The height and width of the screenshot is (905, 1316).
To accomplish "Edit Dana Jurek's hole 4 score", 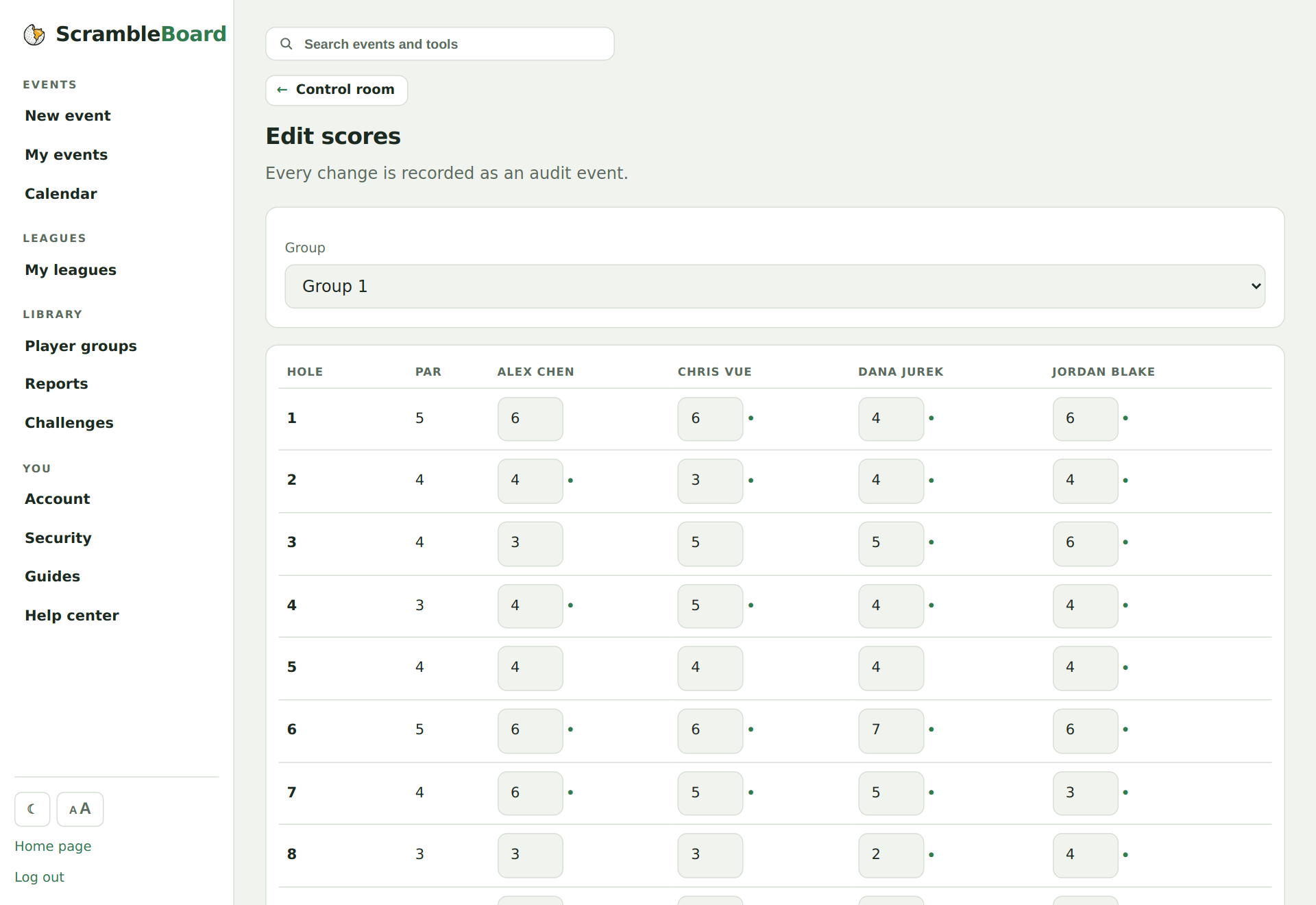I will (891, 606).
